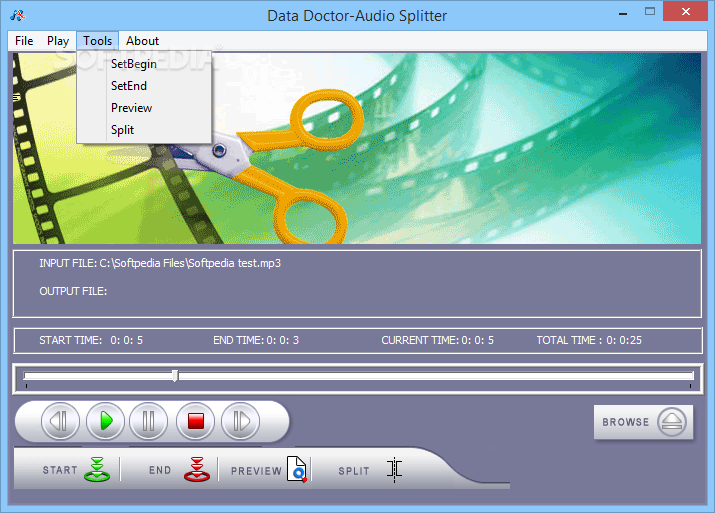Choose SetBegin from Tools menu
Screen dimensions: 715x513
click(144, 64)
